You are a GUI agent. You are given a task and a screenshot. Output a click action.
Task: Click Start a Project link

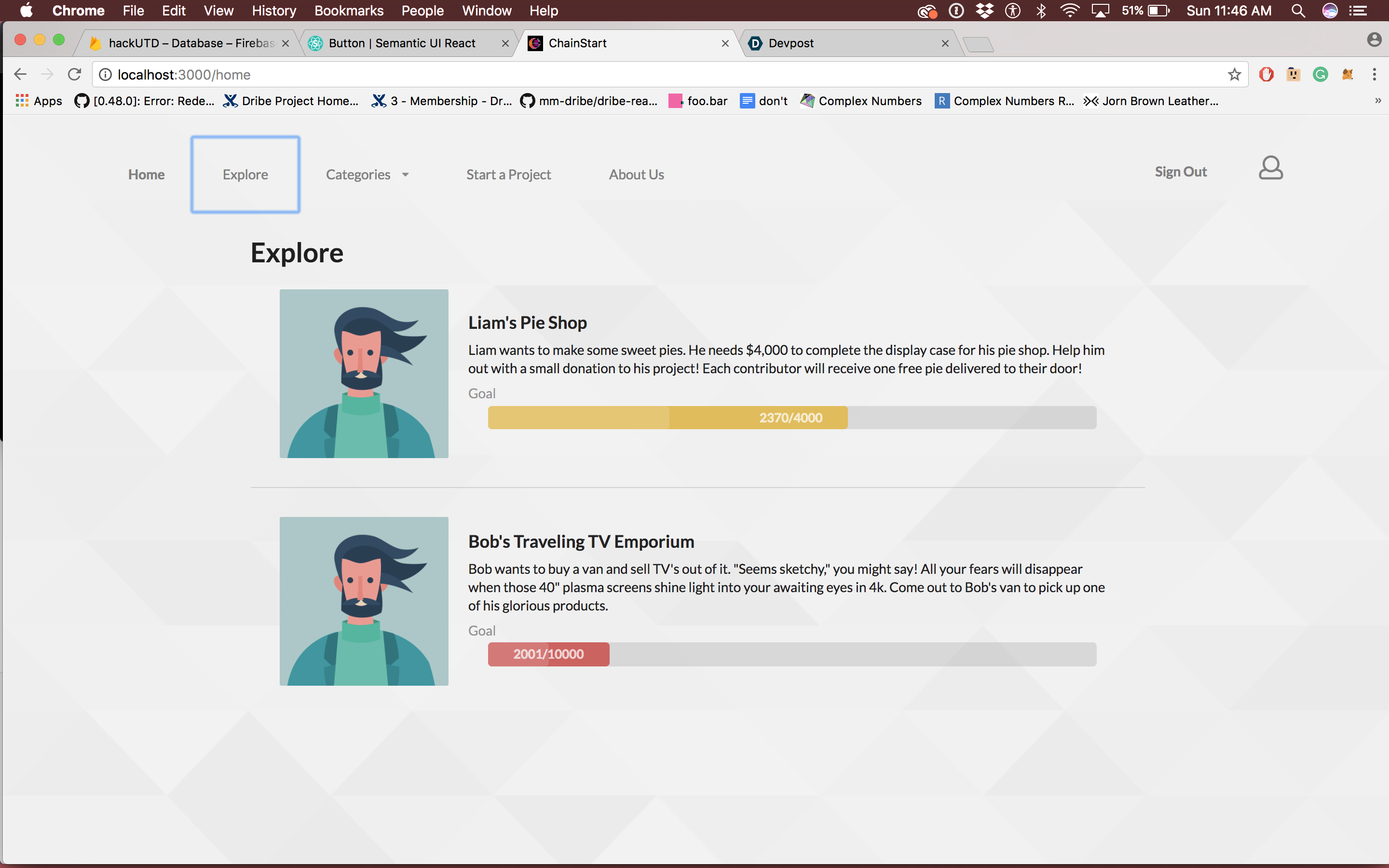tap(508, 175)
